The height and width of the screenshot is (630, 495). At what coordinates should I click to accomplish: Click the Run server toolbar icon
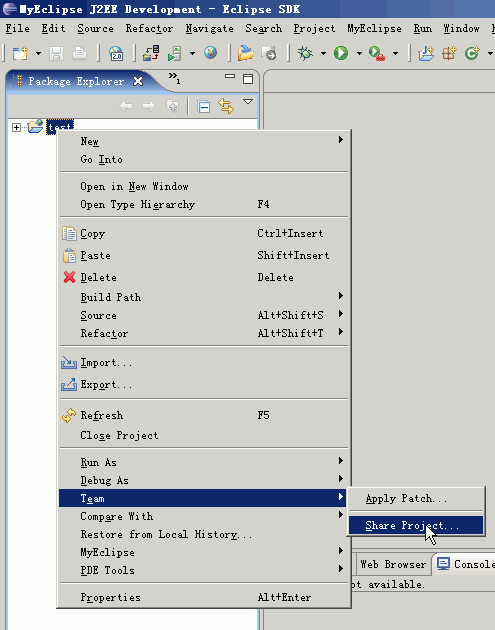tap(175, 53)
